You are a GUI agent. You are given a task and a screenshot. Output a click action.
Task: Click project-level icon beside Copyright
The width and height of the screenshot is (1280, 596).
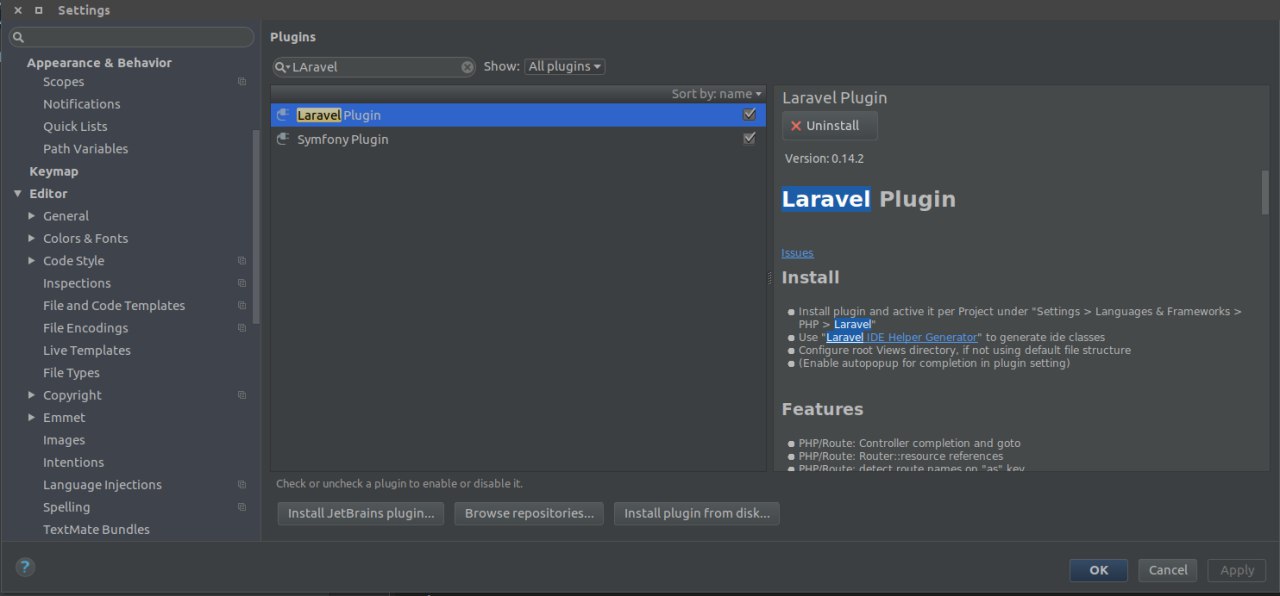tap(242, 395)
